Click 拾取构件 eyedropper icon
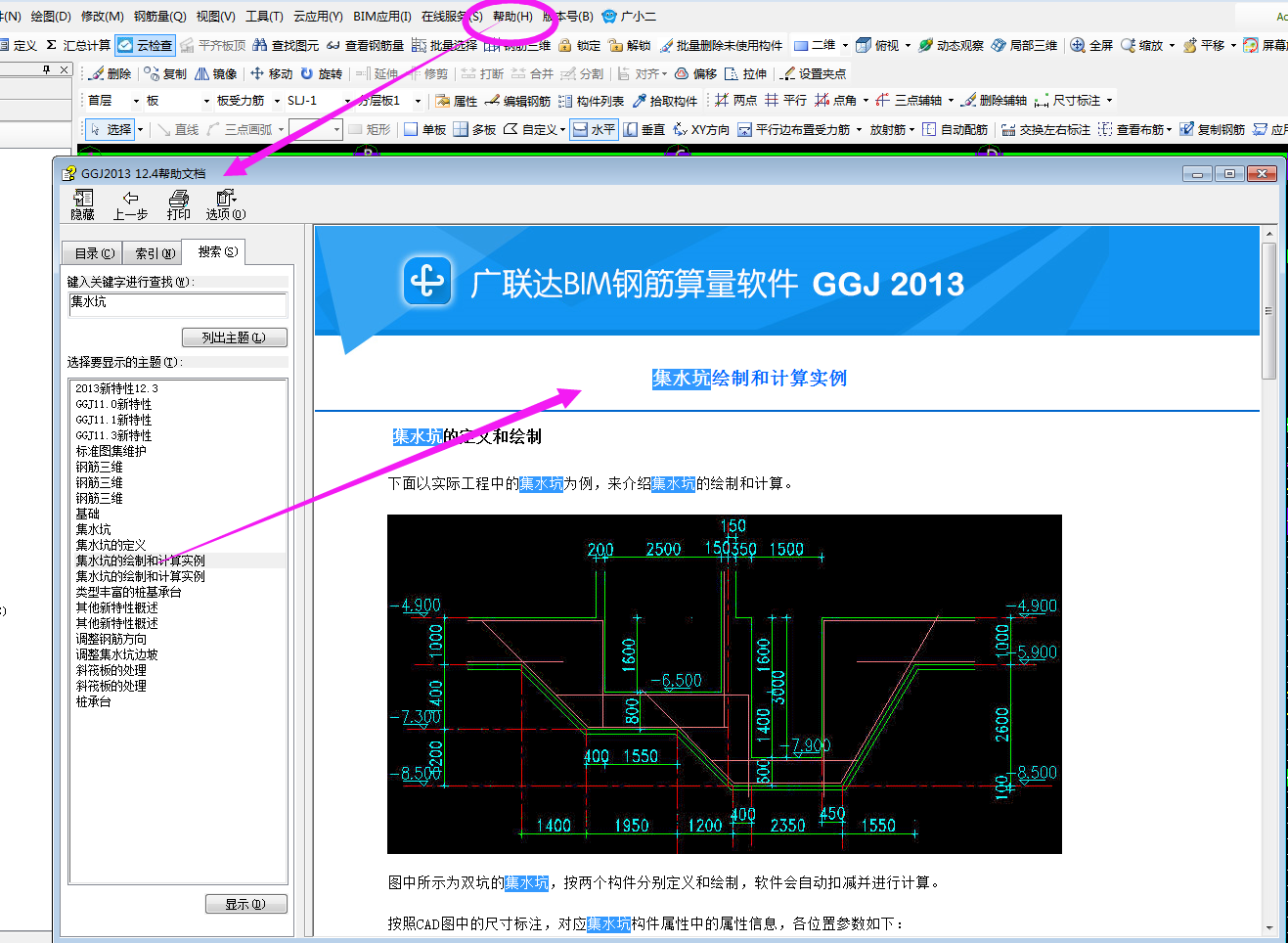The width and height of the screenshot is (1288, 943). 640,101
